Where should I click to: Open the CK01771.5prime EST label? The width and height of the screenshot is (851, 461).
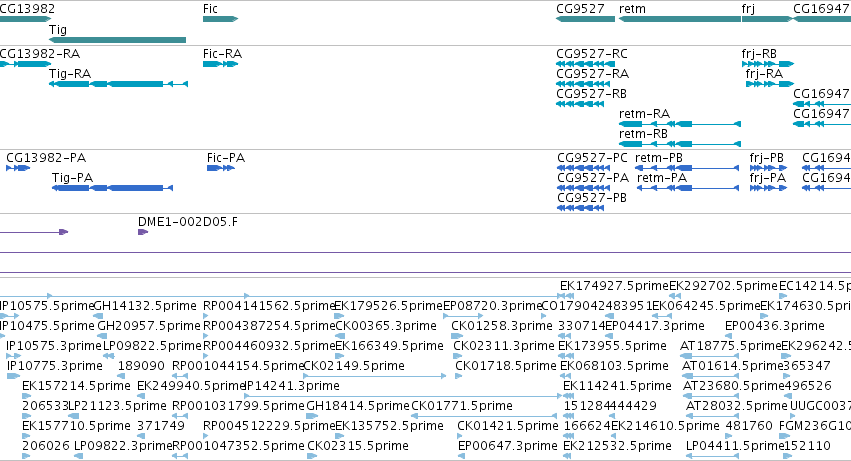pos(462,407)
